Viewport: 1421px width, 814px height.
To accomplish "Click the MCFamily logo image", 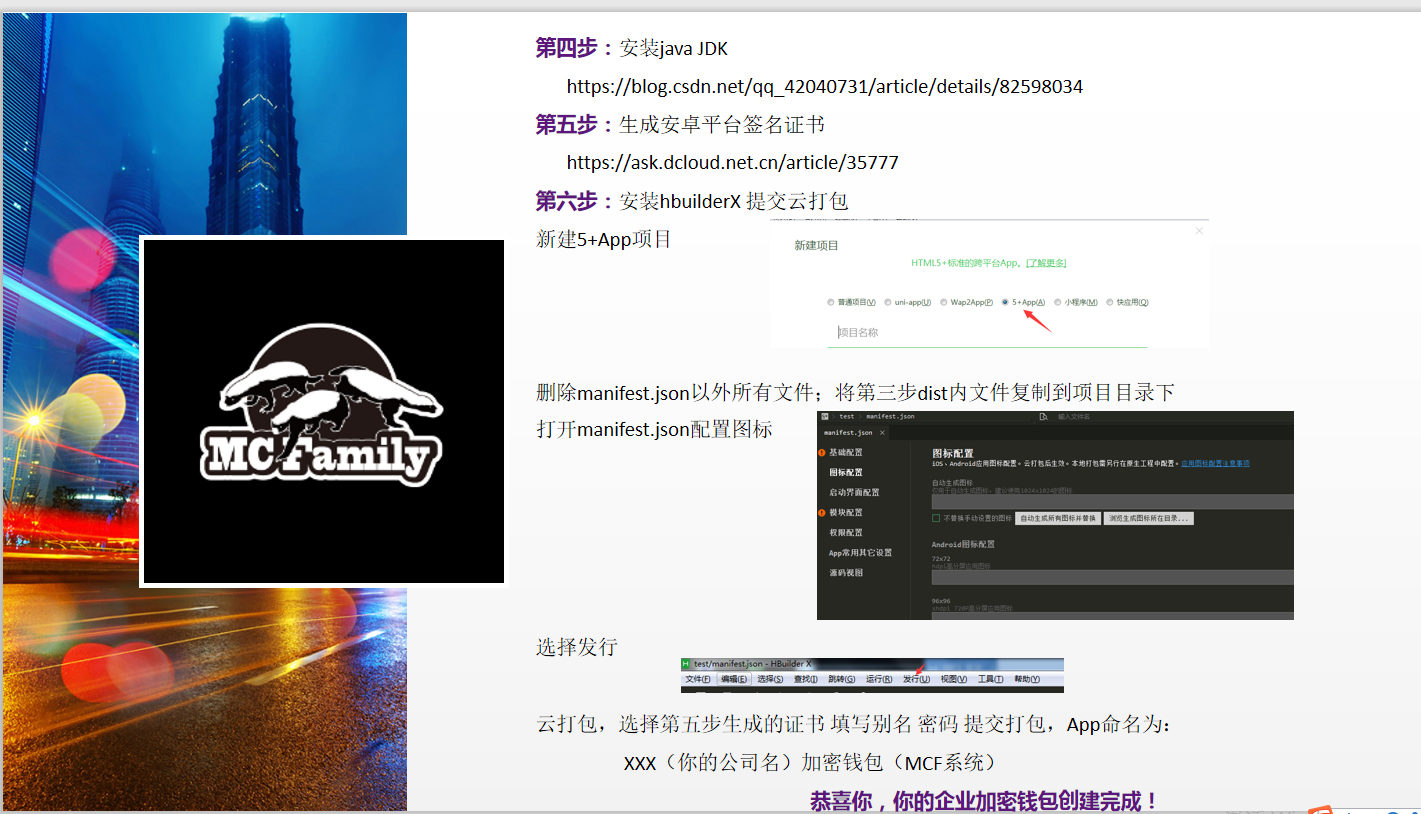I will [x=324, y=412].
